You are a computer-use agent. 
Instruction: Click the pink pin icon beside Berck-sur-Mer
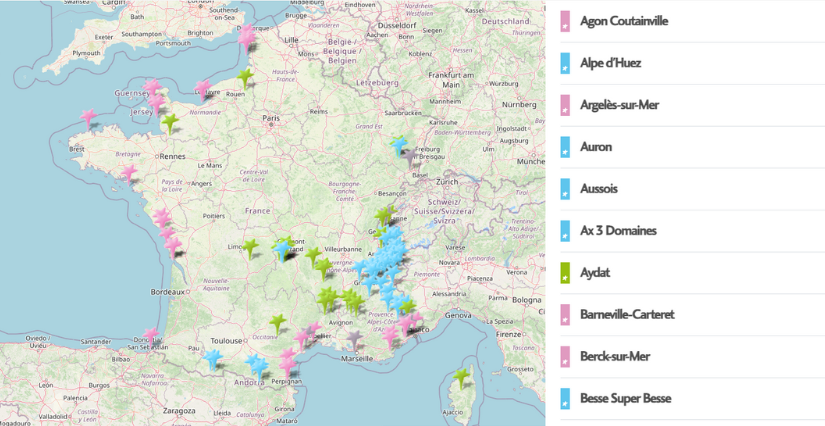[x=565, y=357]
